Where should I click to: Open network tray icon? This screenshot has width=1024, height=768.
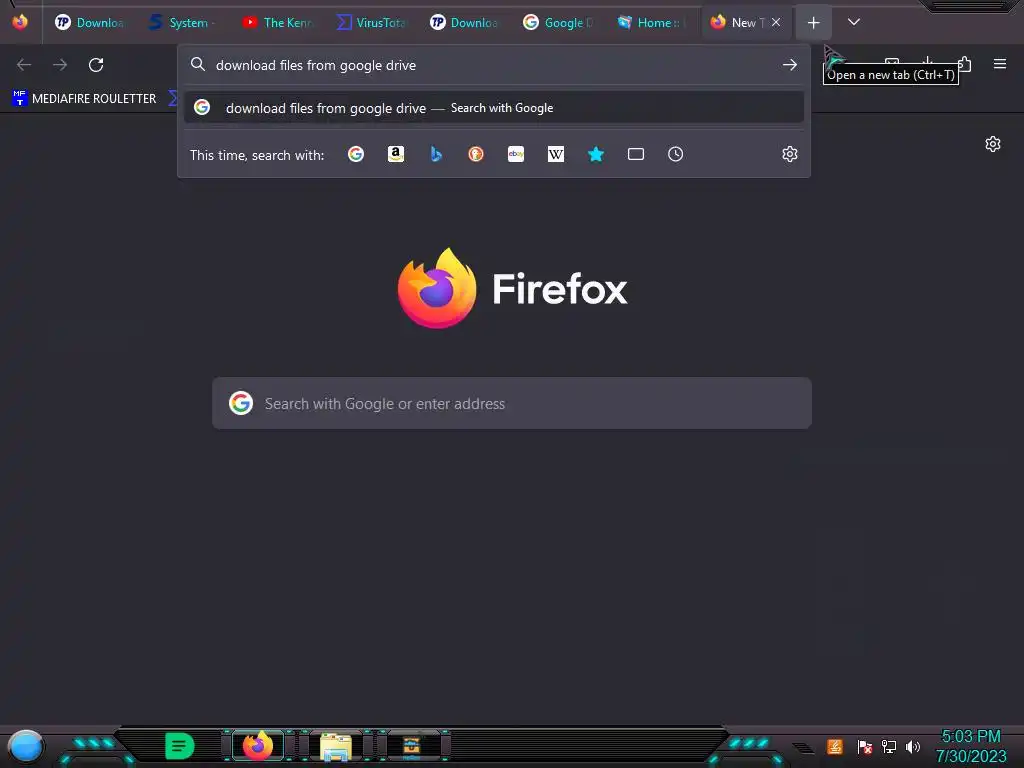tap(889, 746)
